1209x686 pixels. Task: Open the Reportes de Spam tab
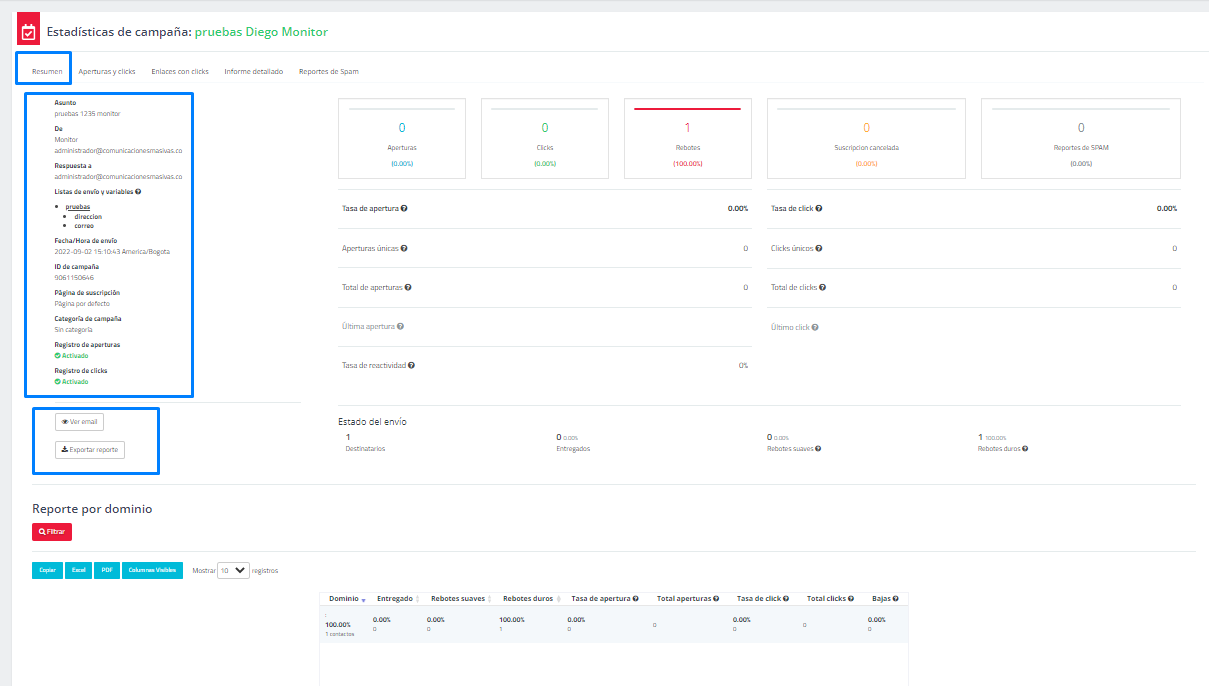tap(328, 72)
